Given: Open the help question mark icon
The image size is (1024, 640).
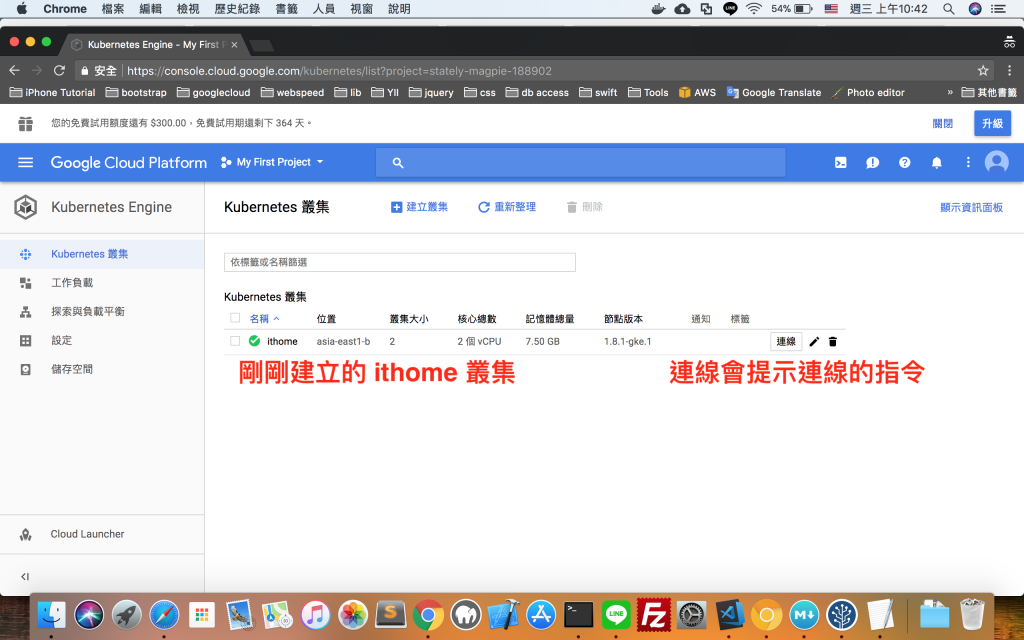Looking at the screenshot, I should pos(904,163).
